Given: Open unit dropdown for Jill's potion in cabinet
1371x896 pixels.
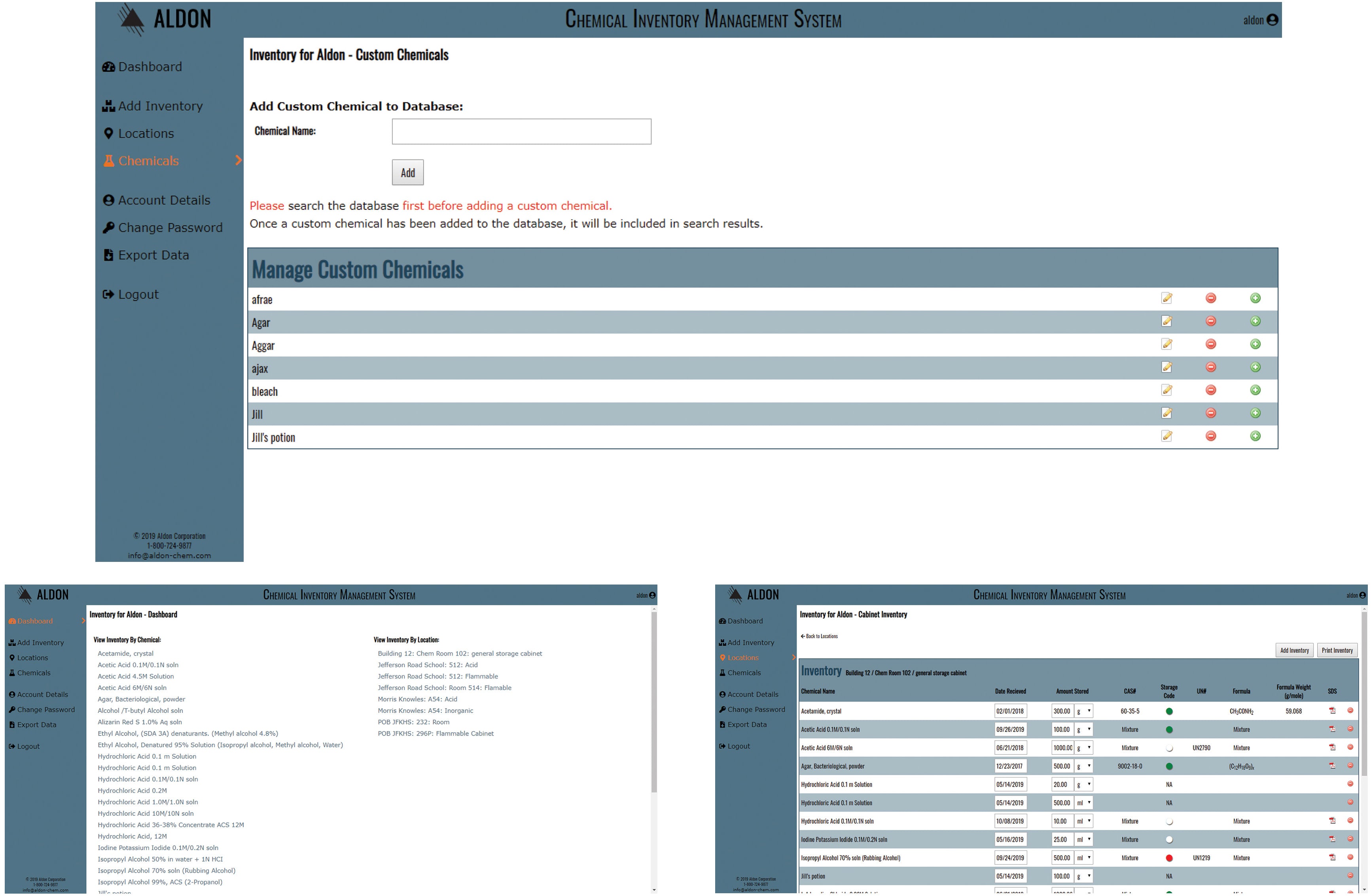Looking at the screenshot, I should (1083, 876).
